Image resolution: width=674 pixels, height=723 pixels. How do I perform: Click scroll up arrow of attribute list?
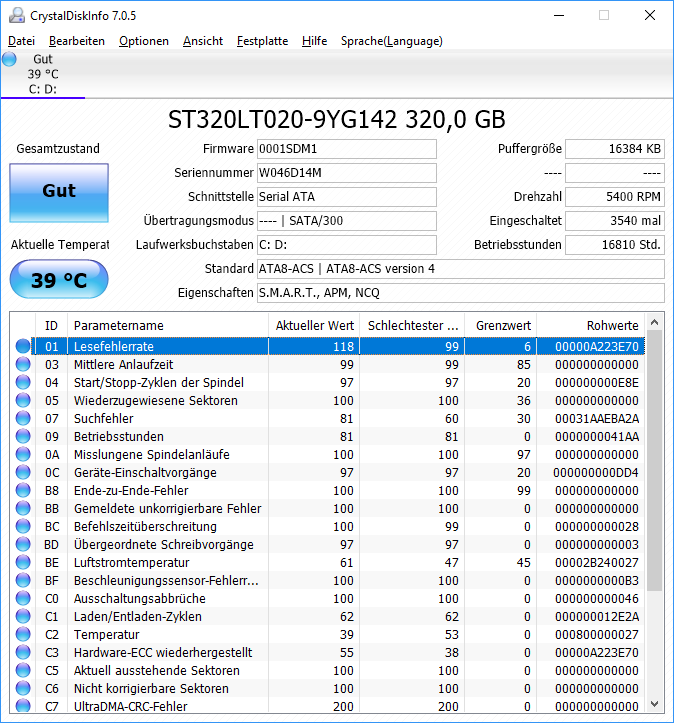(654, 322)
